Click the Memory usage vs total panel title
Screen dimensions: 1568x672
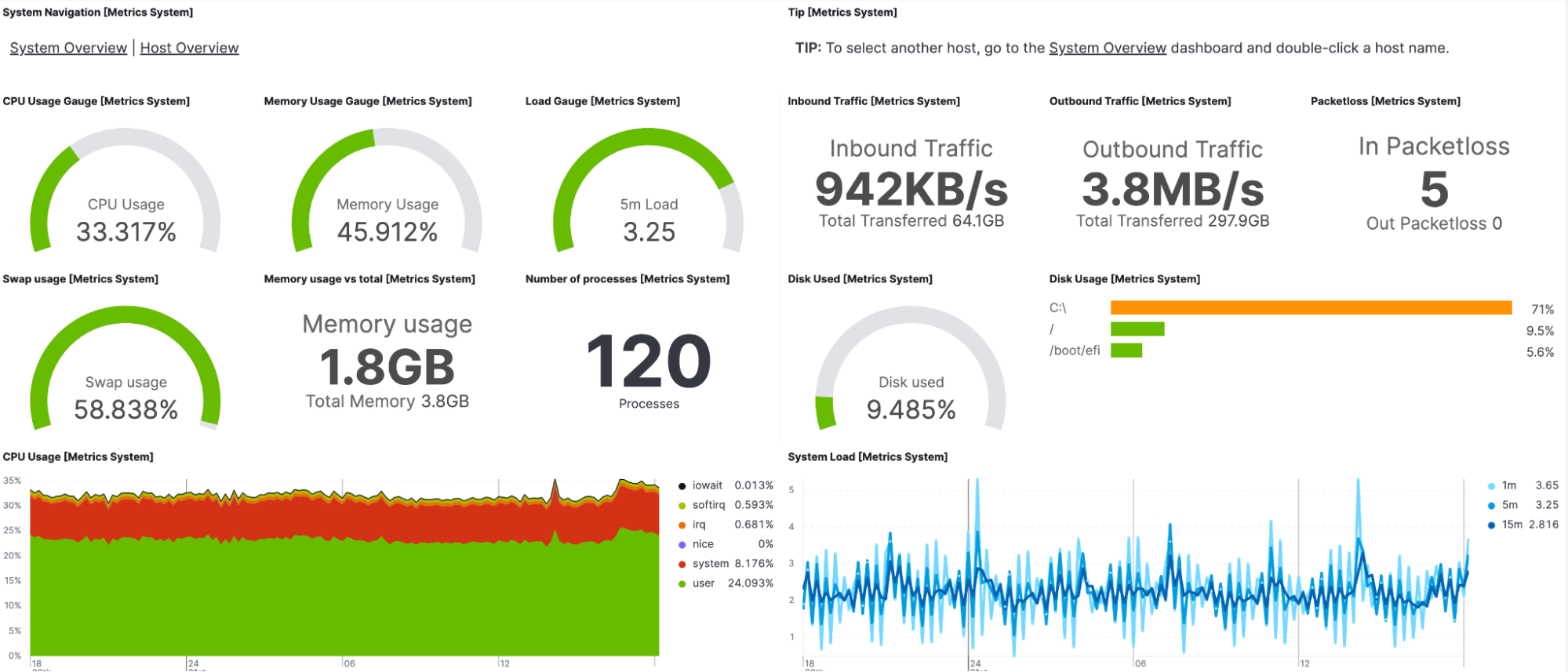tap(369, 279)
